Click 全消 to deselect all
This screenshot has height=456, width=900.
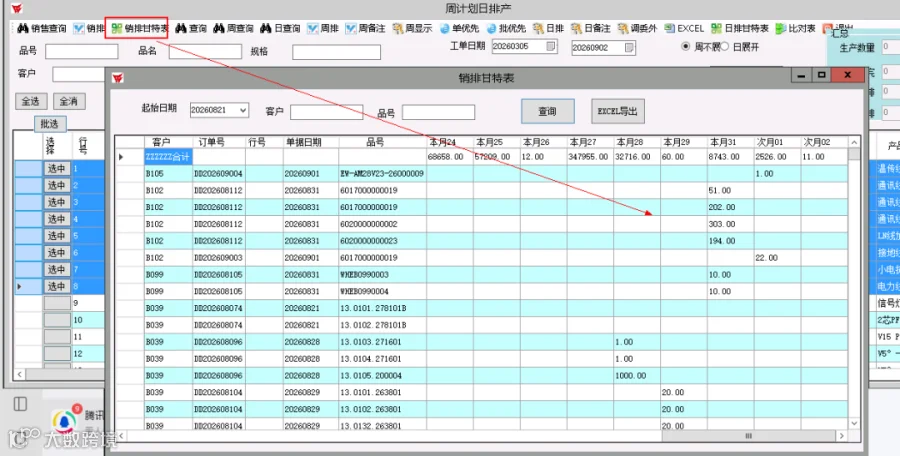[x=69, y=101]
